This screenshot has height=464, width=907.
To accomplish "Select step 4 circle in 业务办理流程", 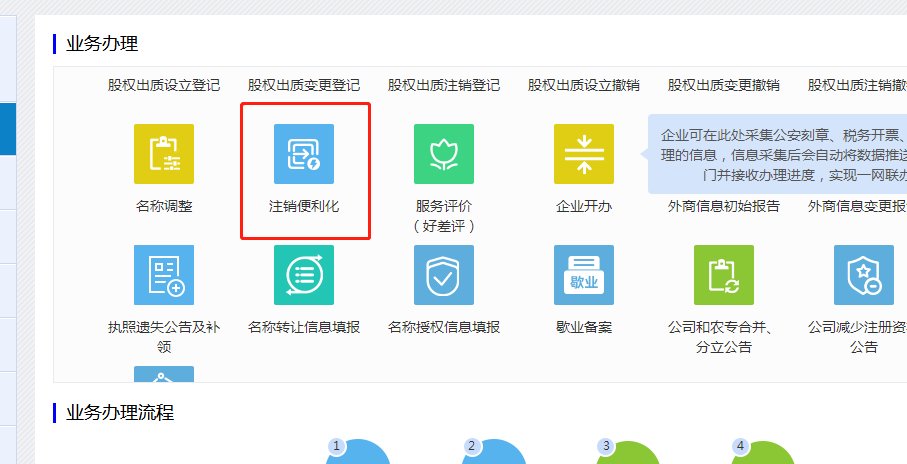I will coord(763,452).
